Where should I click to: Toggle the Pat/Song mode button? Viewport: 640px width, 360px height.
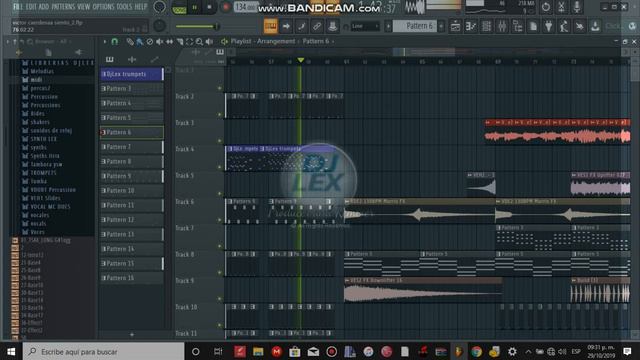tap(179, 7)
